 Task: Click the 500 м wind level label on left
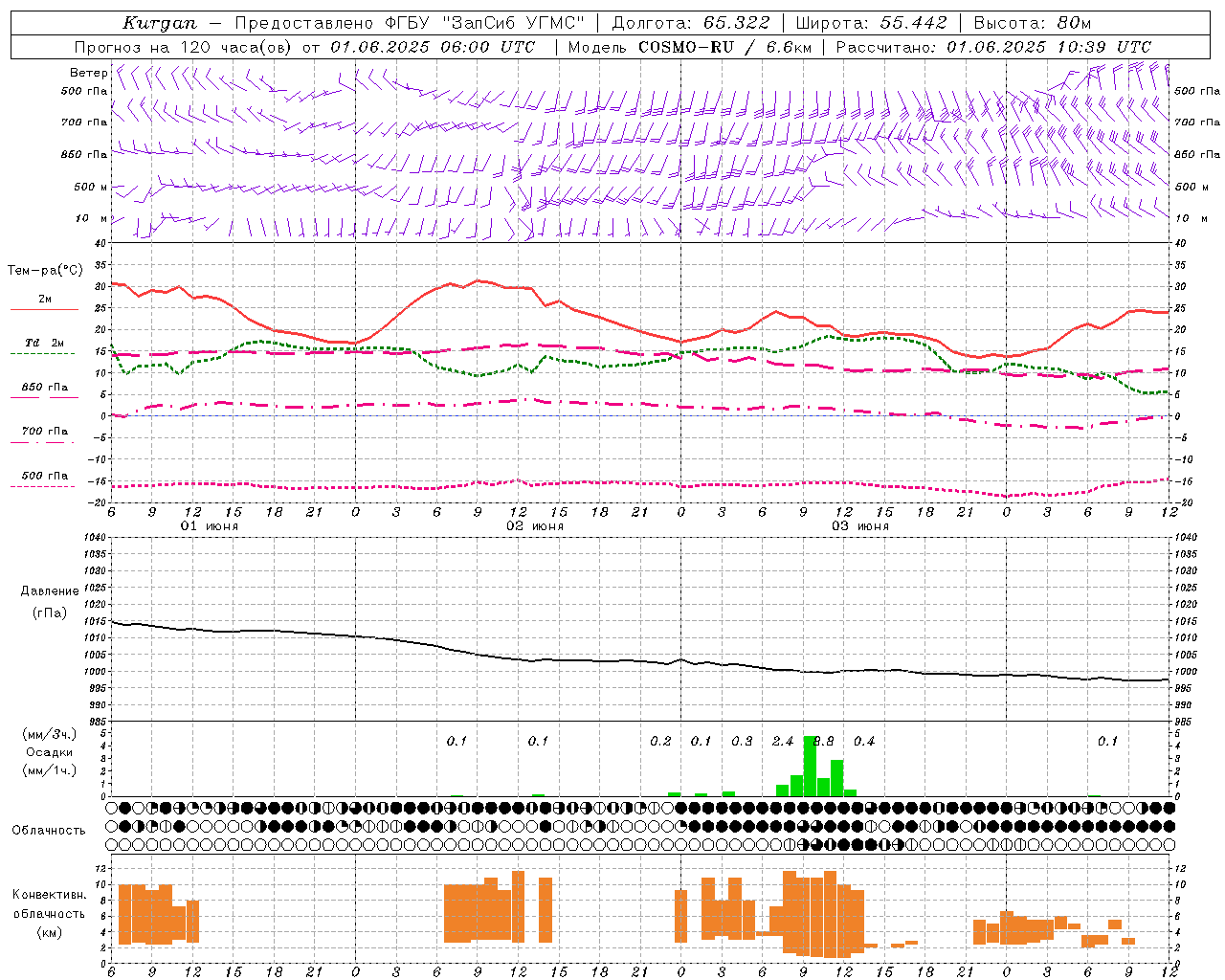click(x=91, y=187)
